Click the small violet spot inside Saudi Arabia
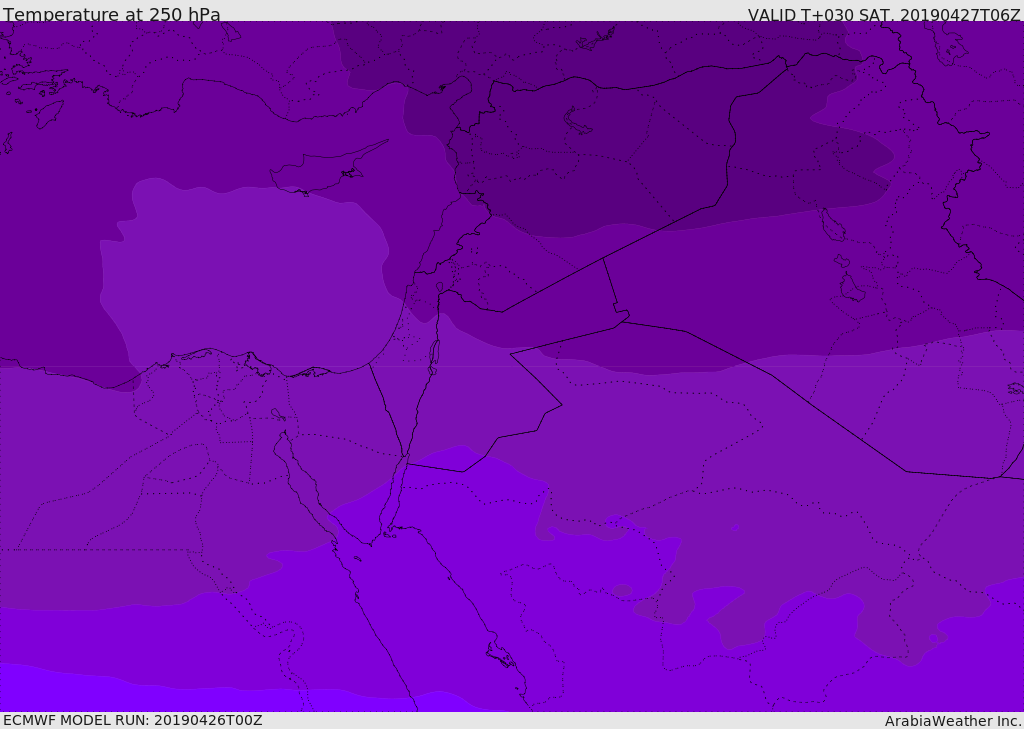The height and width of the screenshot is (729, 1024). 735,527
